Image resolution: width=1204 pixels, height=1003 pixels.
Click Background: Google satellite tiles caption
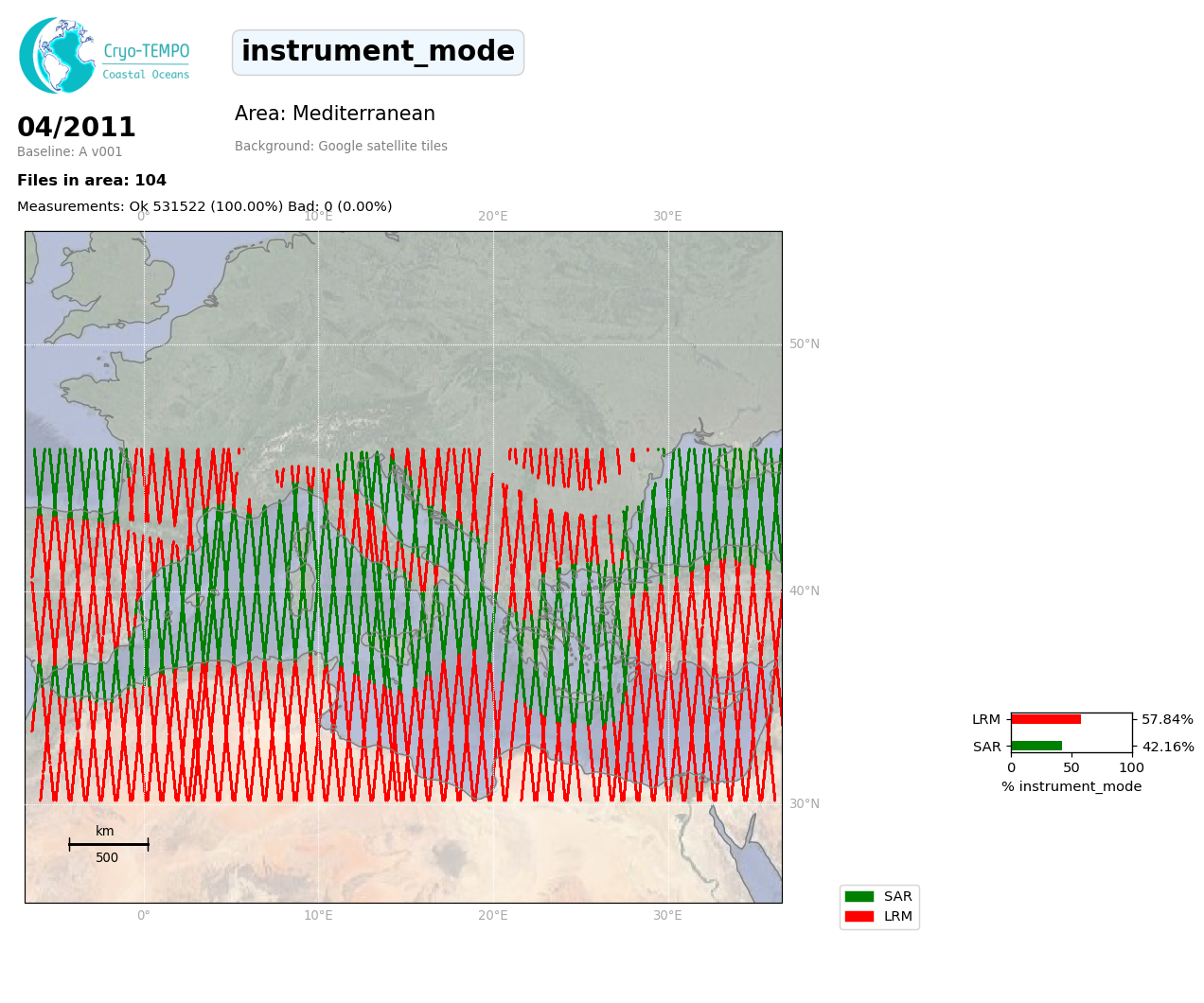coord(341,147)
